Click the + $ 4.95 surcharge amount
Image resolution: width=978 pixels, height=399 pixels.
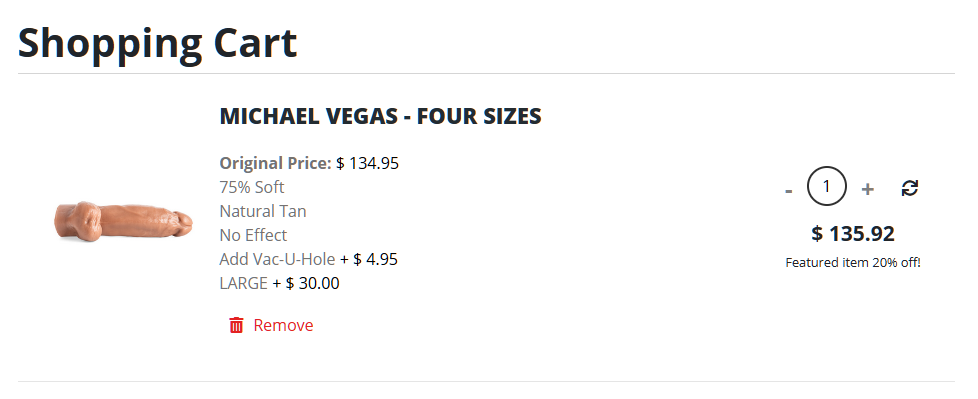[369, 259]
